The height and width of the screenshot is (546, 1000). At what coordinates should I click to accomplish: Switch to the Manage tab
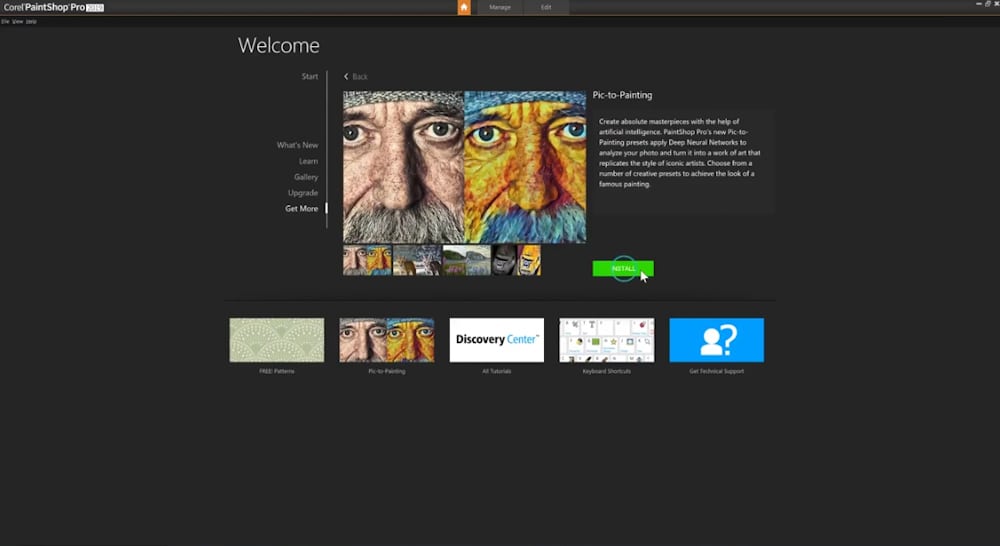[500, 8]
